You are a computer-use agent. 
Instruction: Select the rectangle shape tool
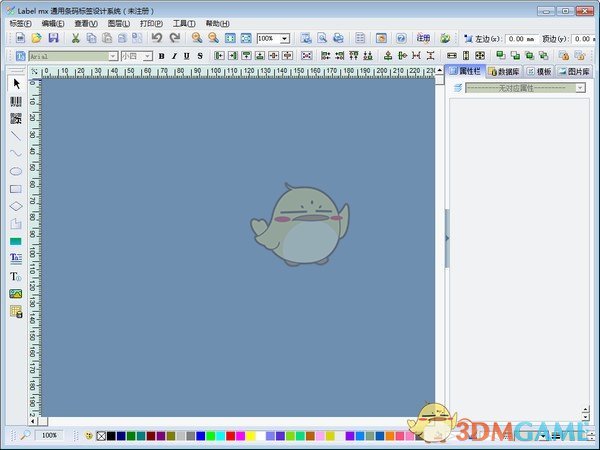(16, 189)
